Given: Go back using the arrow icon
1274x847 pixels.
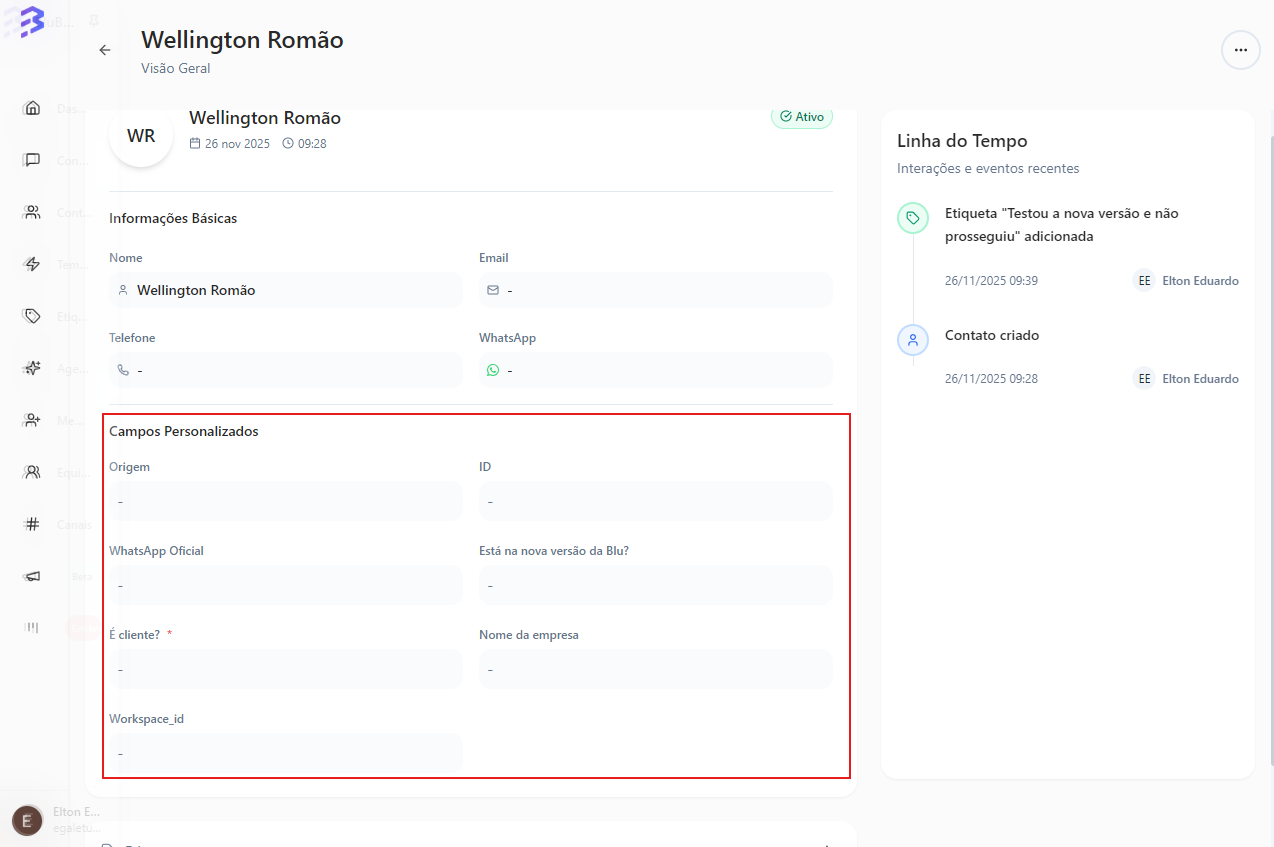Looking at the screenshot, I should click(105, 50).
